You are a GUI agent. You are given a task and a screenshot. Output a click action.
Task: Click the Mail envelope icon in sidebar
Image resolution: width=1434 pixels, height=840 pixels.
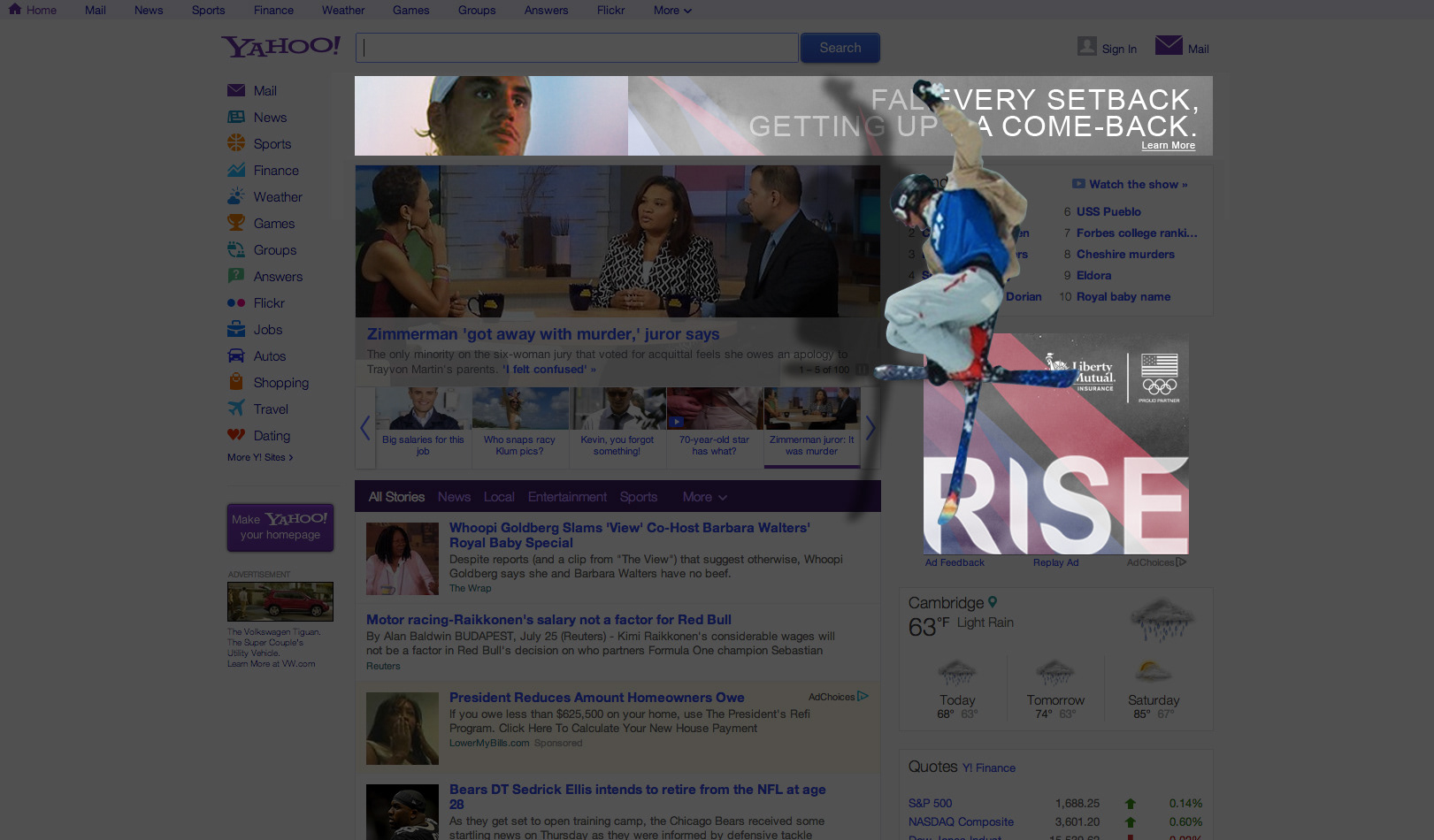click(x=235, y=91)
